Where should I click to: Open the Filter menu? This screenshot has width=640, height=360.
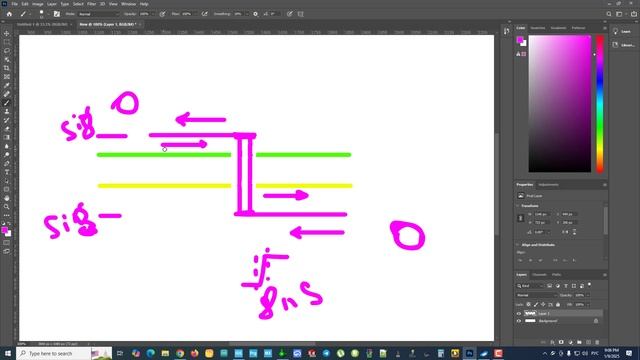tap(91, 4)
